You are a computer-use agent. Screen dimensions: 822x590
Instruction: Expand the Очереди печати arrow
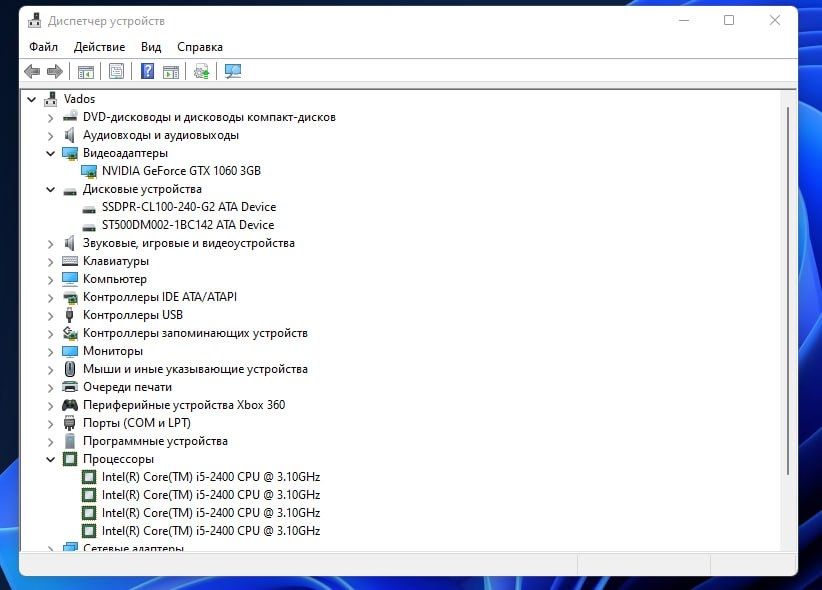(50, 388)
